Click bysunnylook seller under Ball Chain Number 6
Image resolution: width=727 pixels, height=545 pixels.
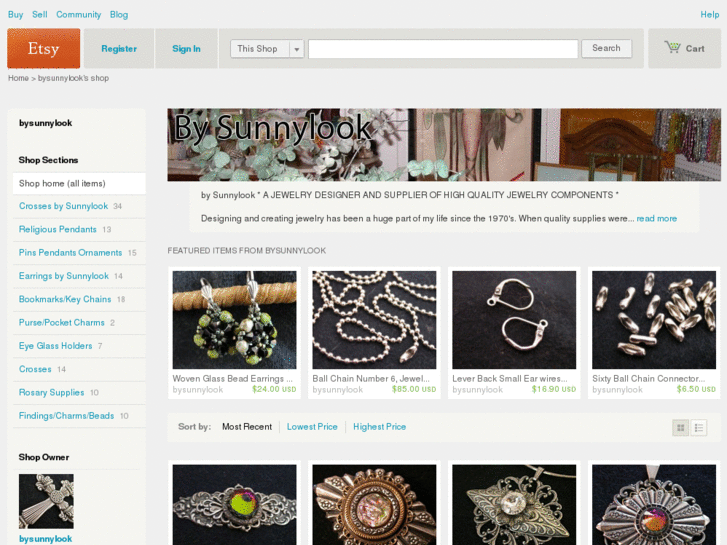coord(338,390)
